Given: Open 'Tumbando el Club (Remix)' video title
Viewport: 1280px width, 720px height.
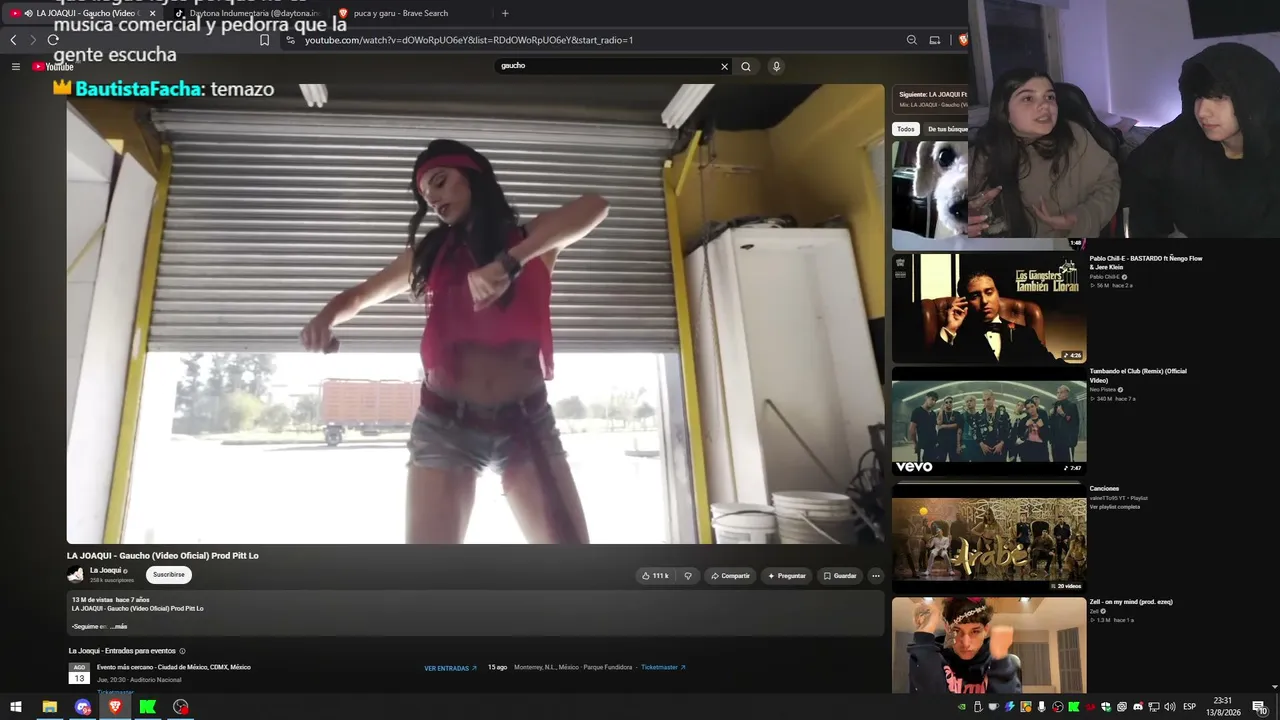Looking at the screenshot, I should 1138,375.
